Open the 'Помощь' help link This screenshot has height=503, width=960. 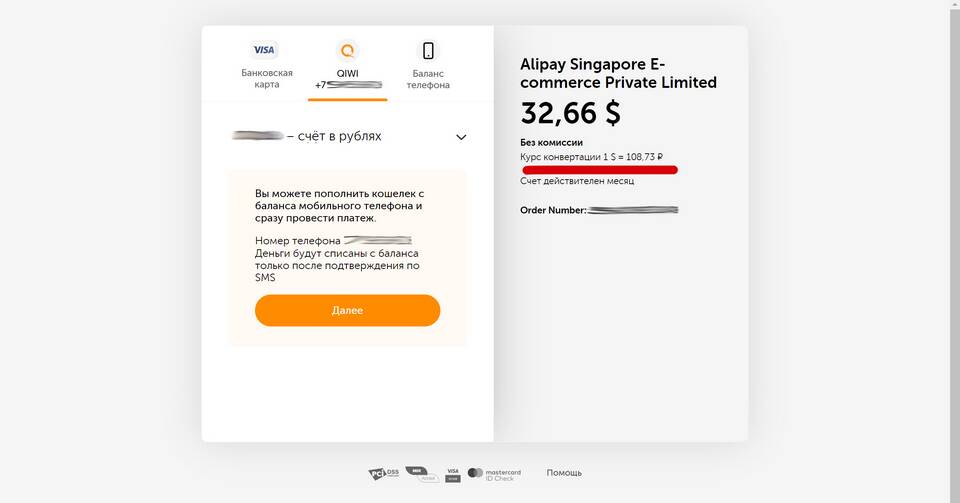click(x=564, y=473)
